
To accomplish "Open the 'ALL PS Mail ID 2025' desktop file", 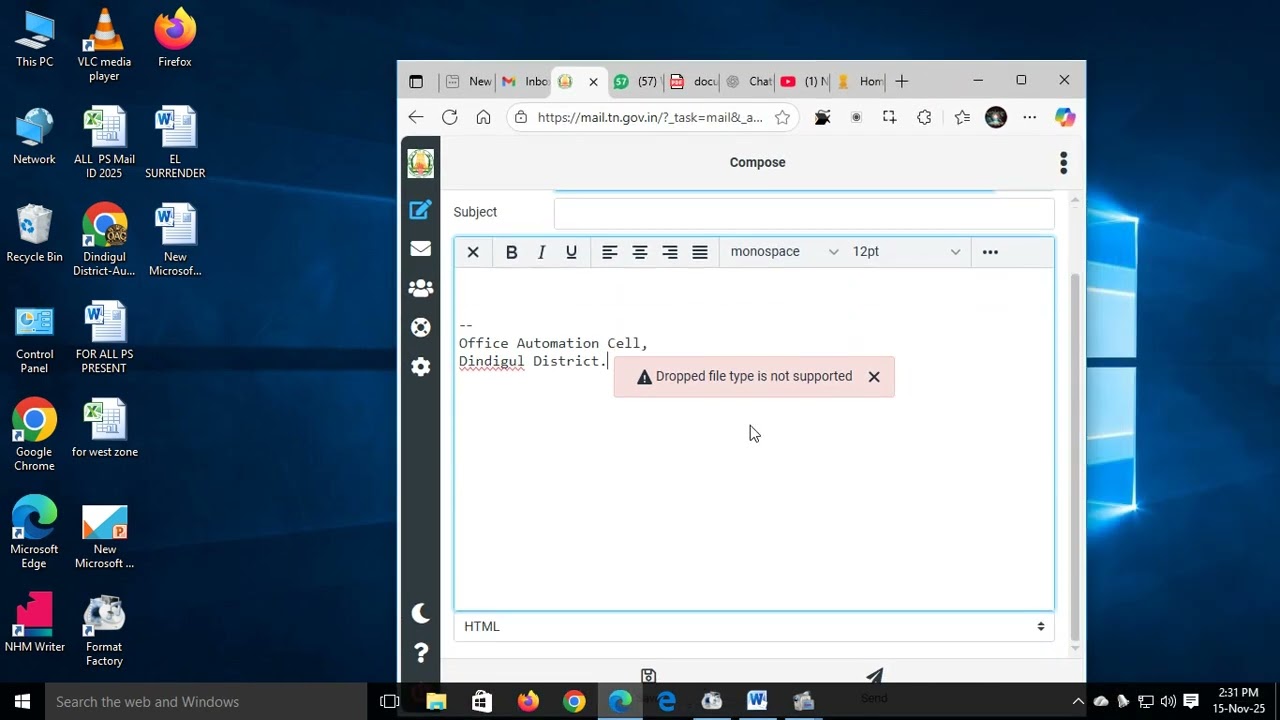I will [104, 144].
